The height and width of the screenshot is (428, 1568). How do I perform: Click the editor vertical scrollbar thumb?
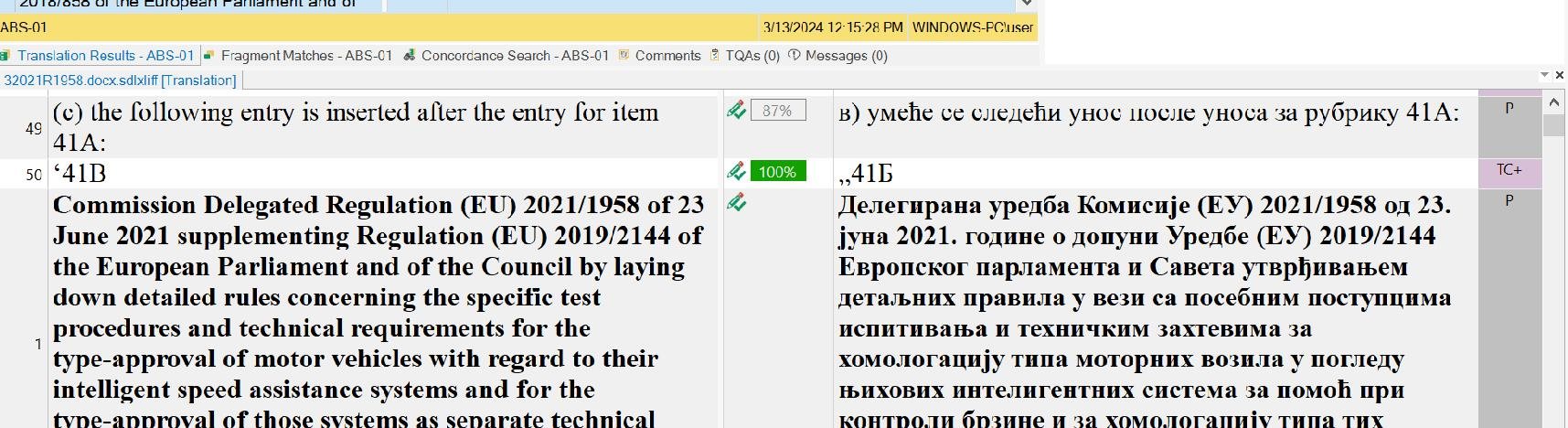(x=1554, y=125)
